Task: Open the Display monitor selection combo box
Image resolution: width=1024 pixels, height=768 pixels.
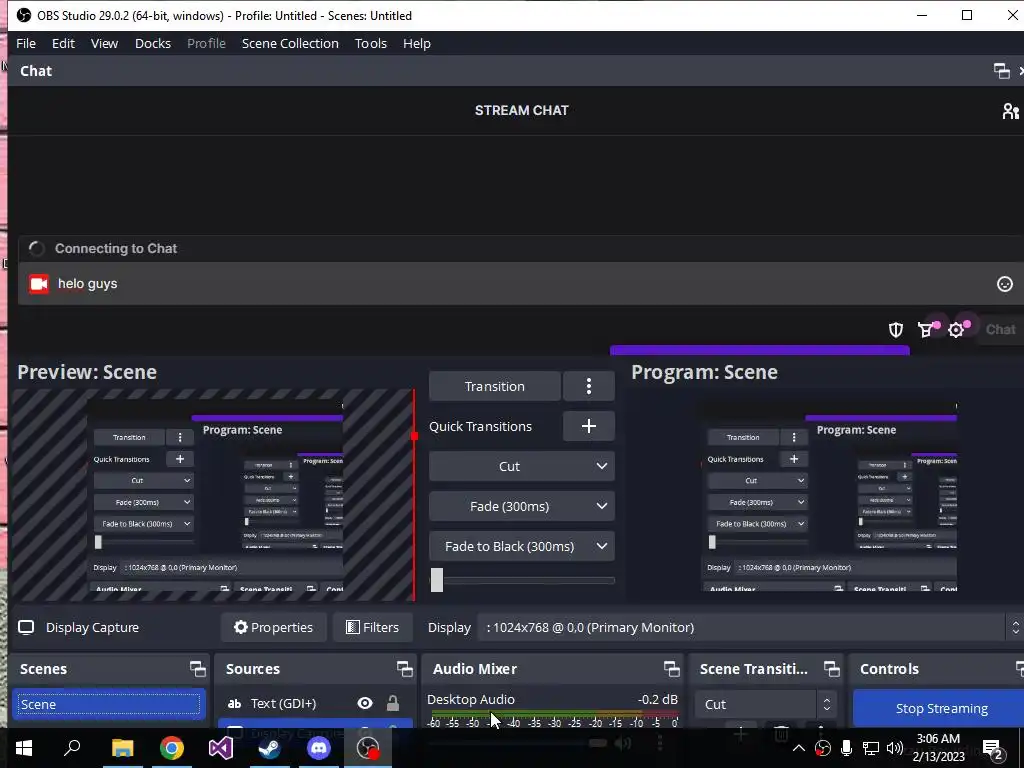Action: 750,628
